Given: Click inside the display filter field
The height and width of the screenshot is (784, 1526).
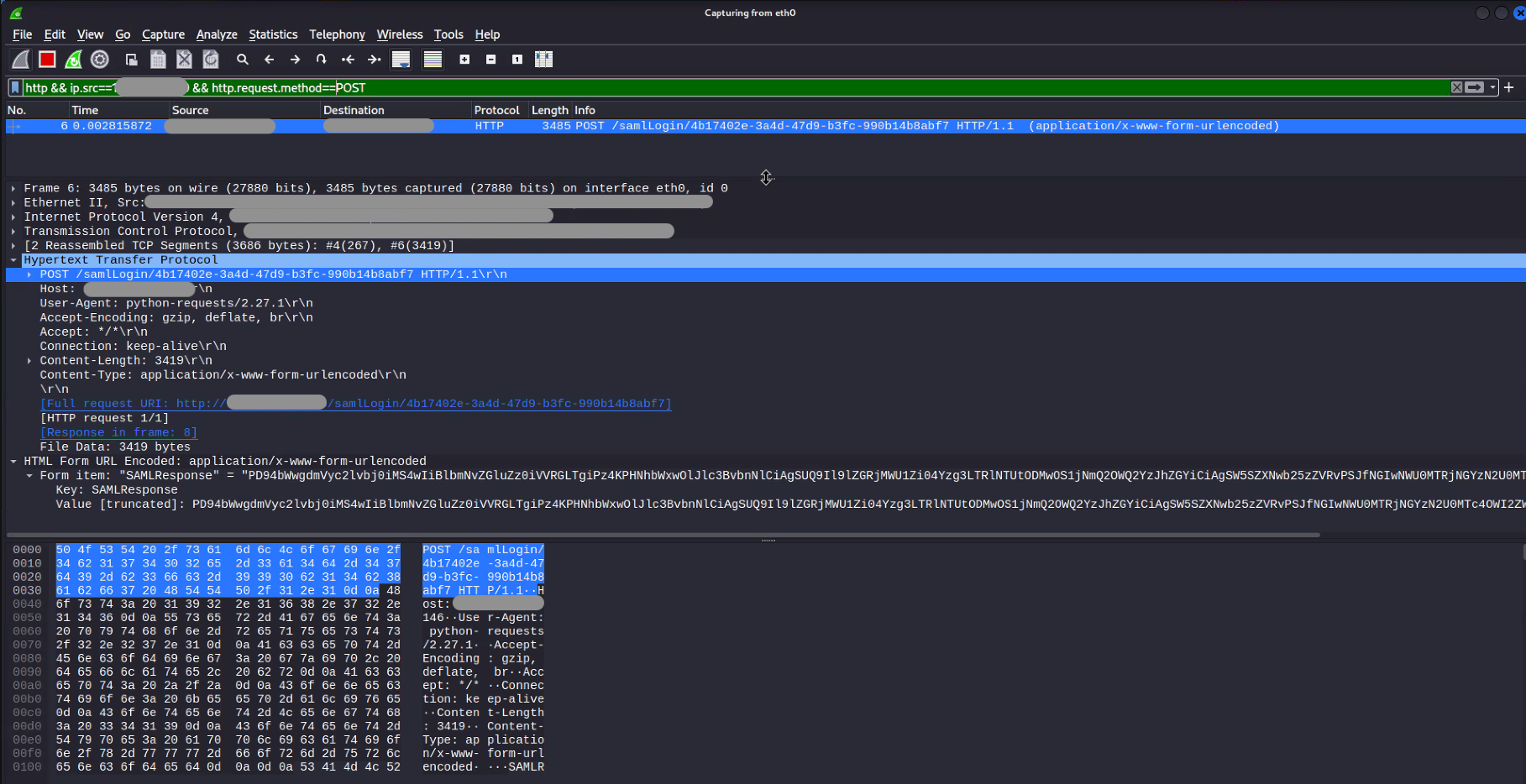Looking at the screenshot, I should [756, 87].
